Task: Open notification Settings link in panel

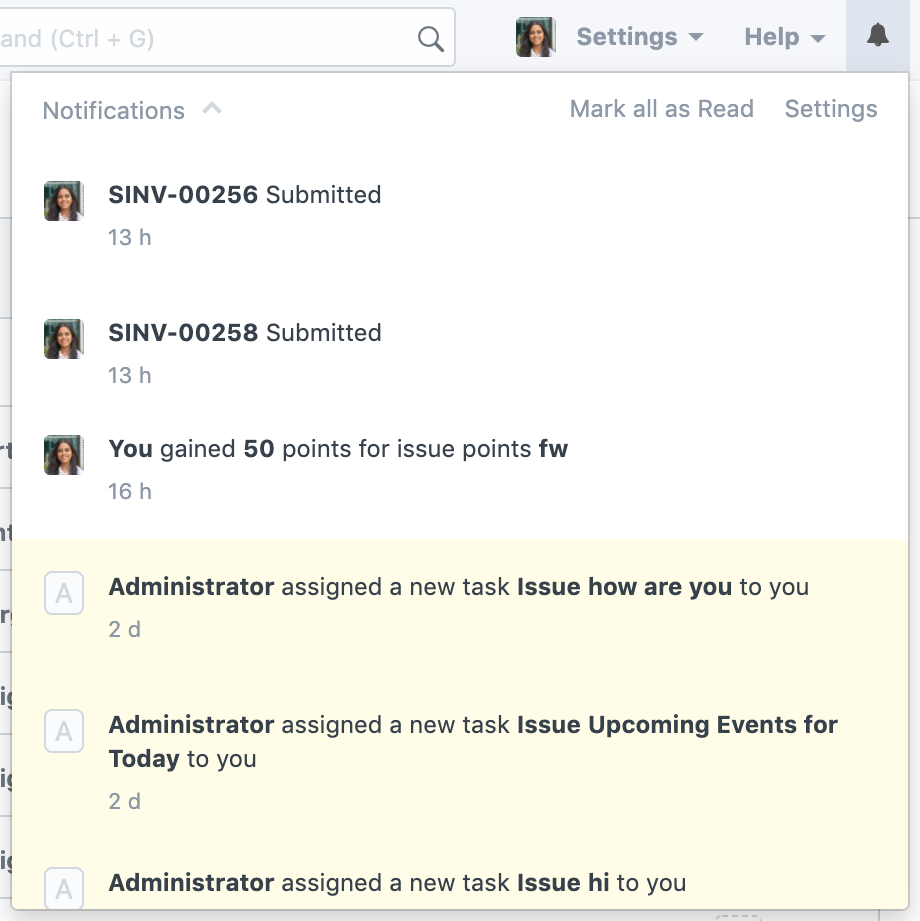Action: coord(830,109)
